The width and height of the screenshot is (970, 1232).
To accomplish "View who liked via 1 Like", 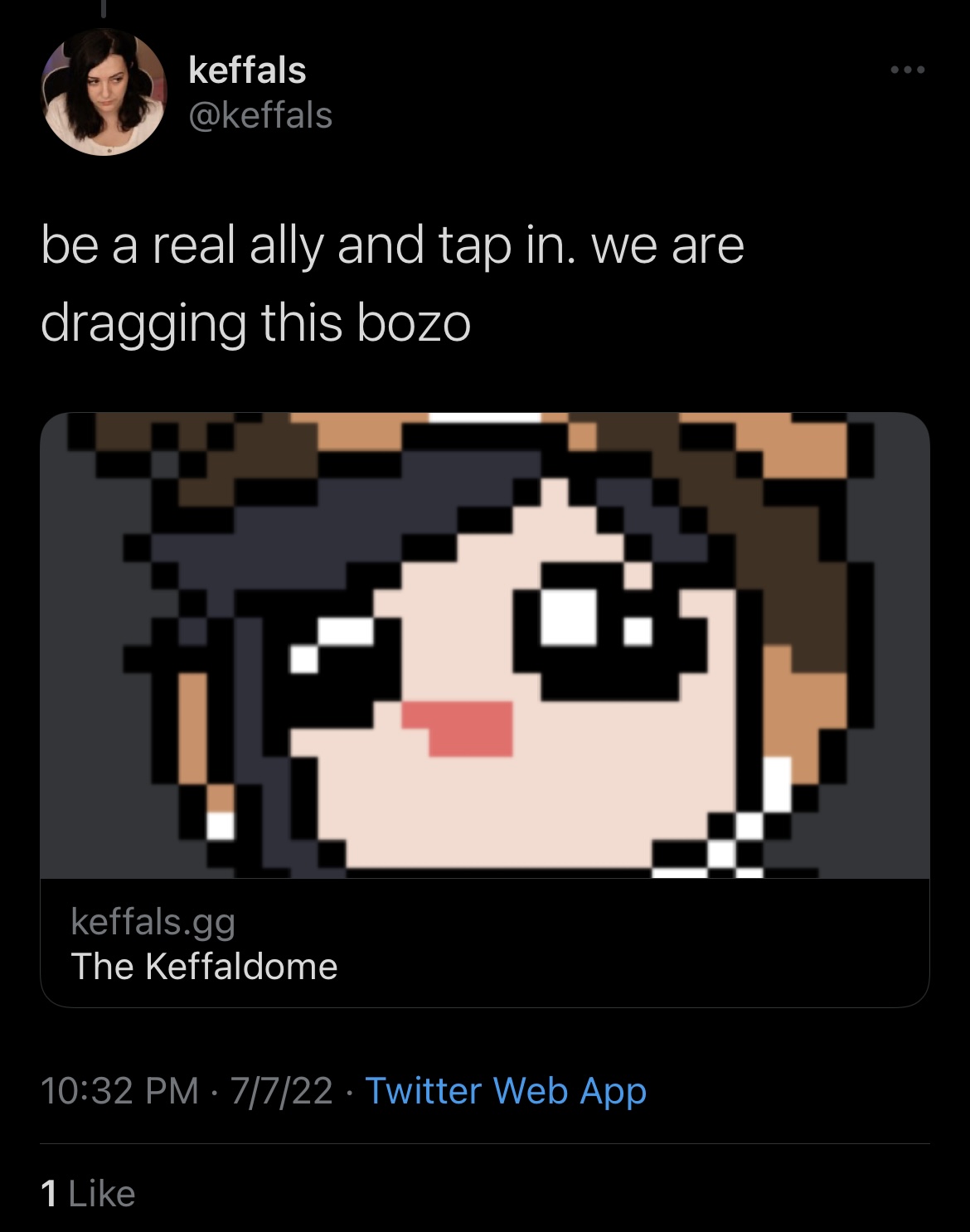I will pyautogui.click(x=88, y=1194).
